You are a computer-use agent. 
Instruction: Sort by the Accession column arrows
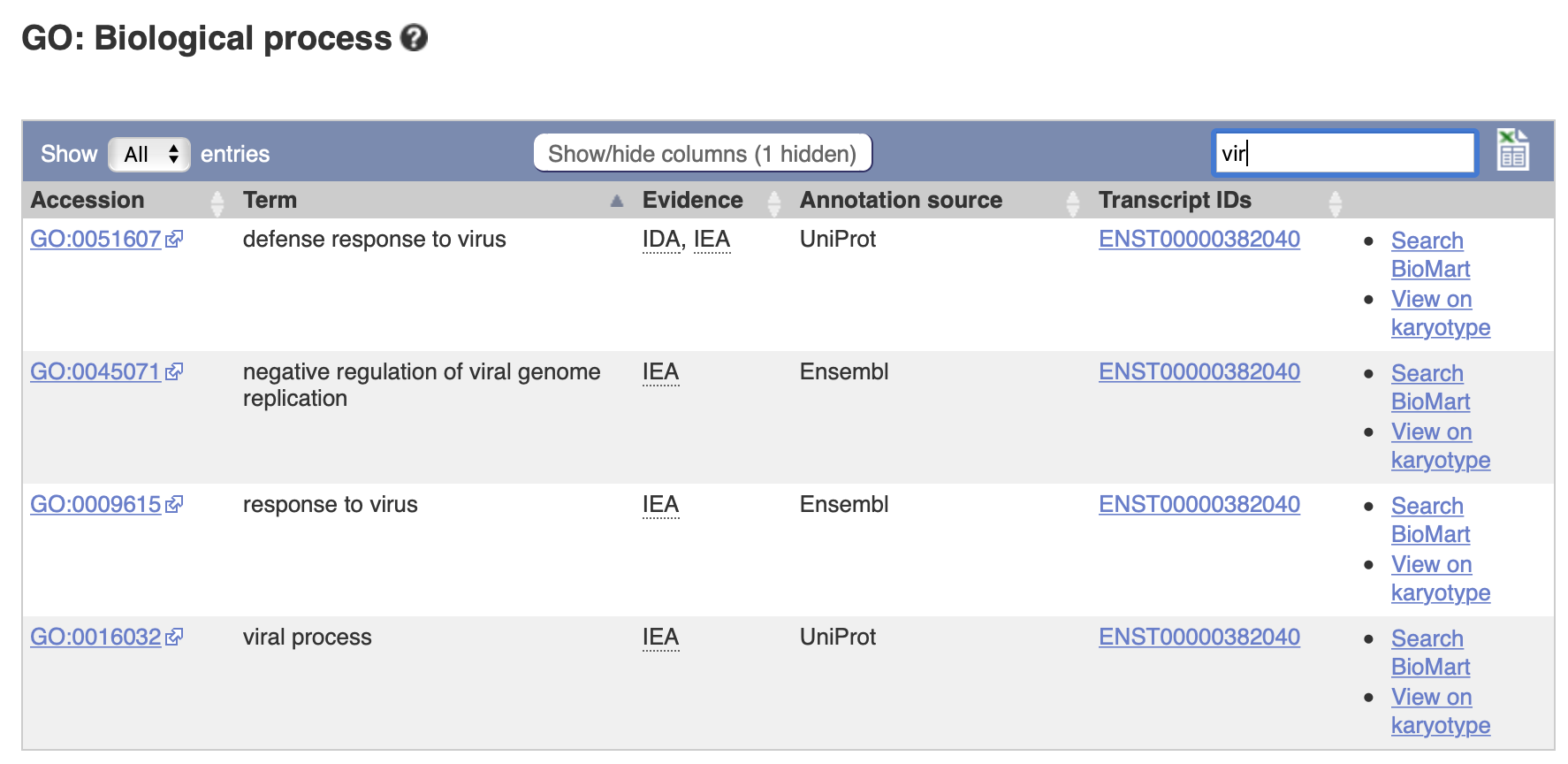(x=217, y=202)
